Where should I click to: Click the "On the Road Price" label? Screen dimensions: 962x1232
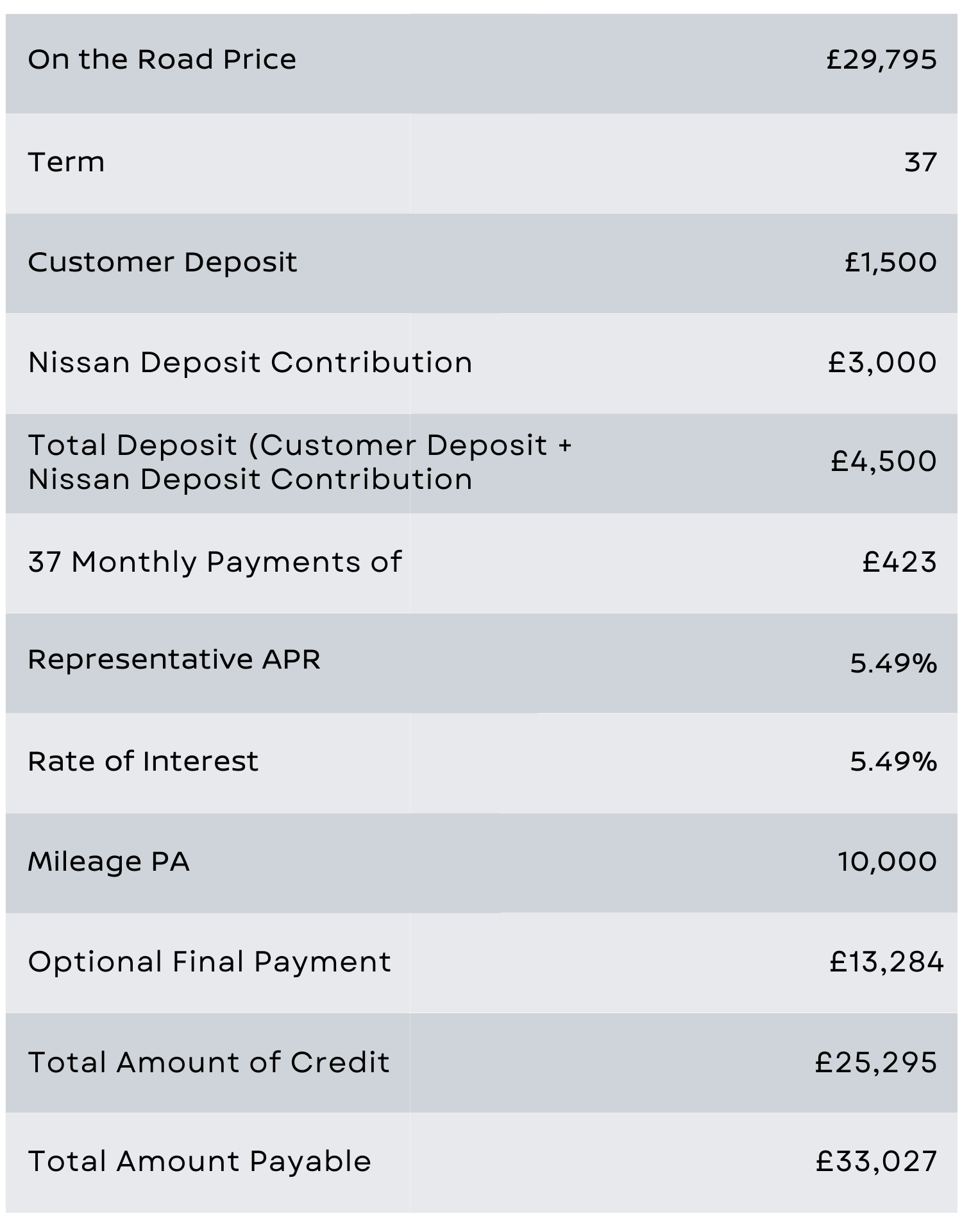click(162, 60)
